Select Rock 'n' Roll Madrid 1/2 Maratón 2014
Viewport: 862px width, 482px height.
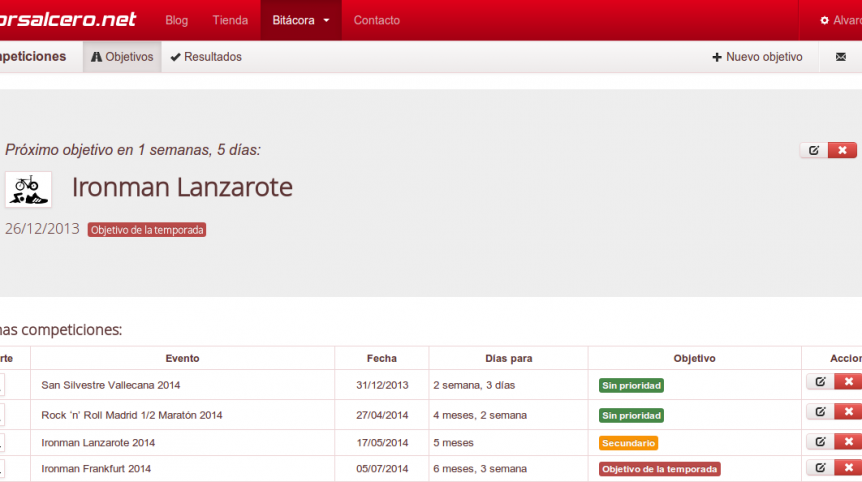[132, 415]
